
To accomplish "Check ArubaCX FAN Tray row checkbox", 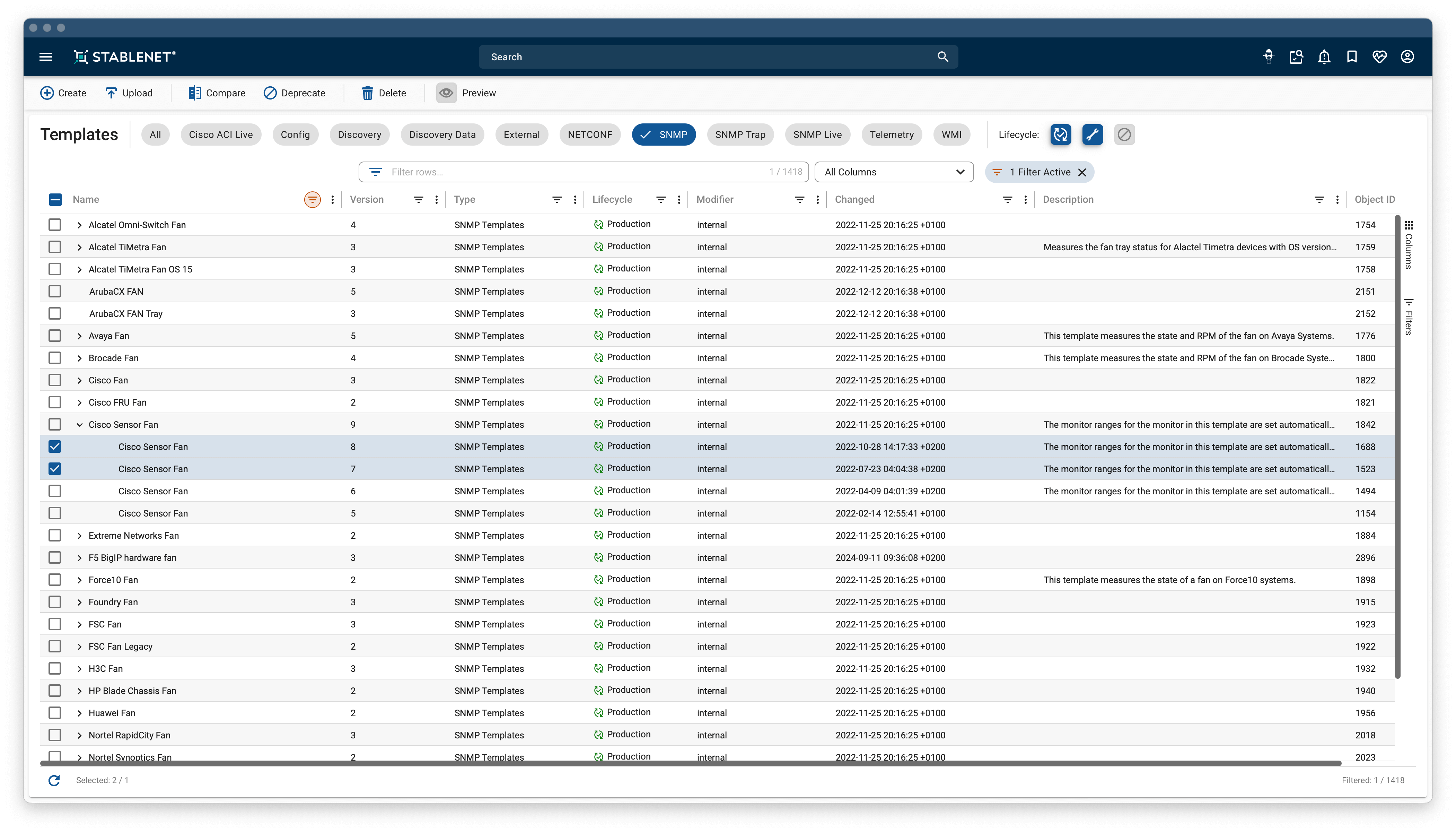I will [x=55, y=313].
